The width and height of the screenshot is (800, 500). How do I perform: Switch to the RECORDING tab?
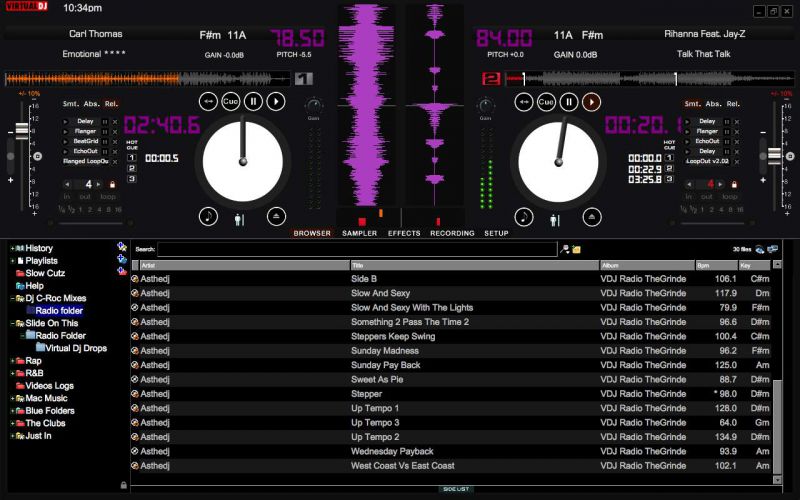452,233
